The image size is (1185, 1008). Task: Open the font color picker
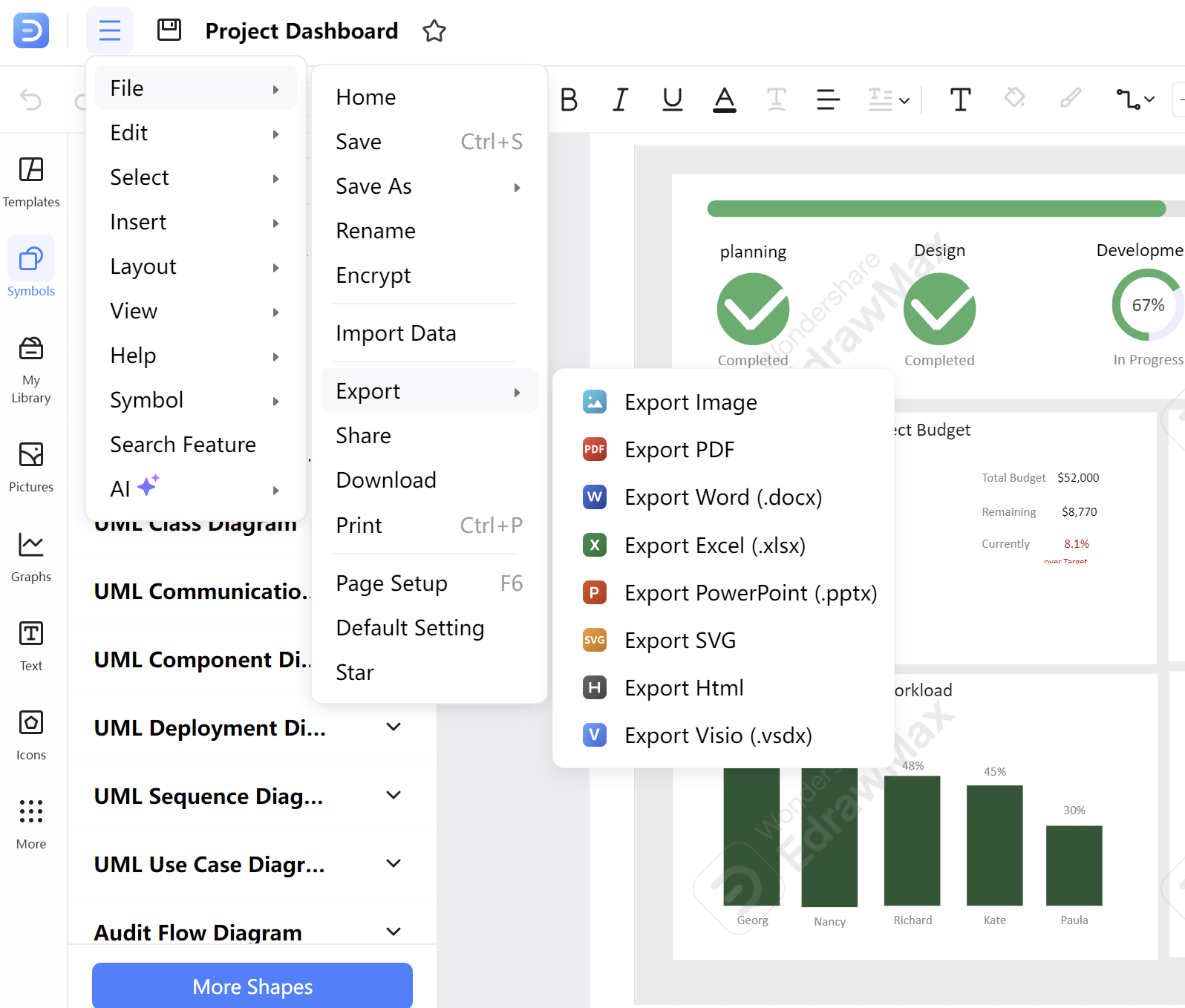click(x=725, y=99)
